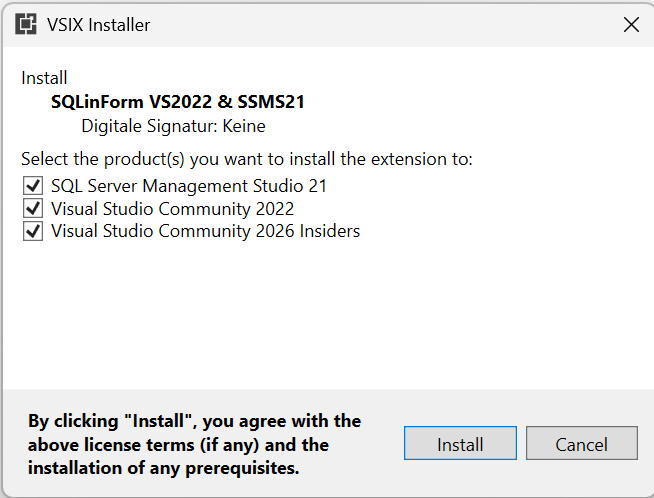Click the Install heading at the top
This screenshot has width=654, height=498.
point(44,77)
